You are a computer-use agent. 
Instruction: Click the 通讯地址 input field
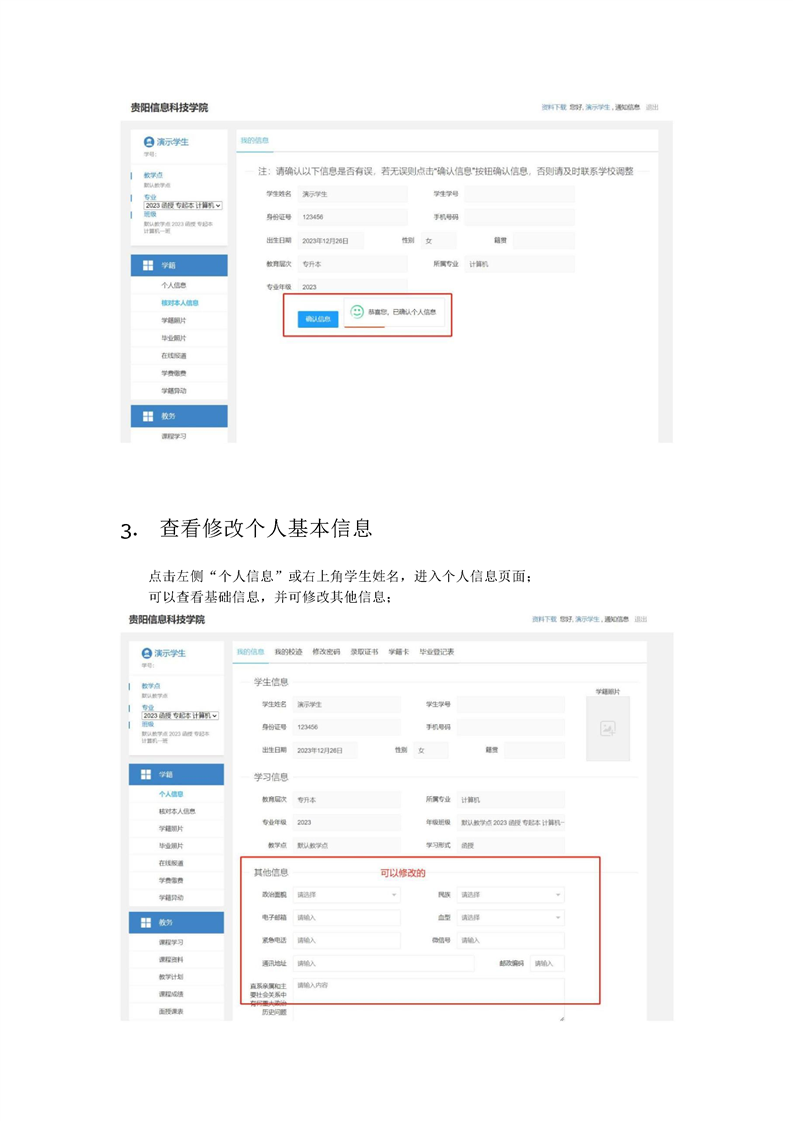384,963
